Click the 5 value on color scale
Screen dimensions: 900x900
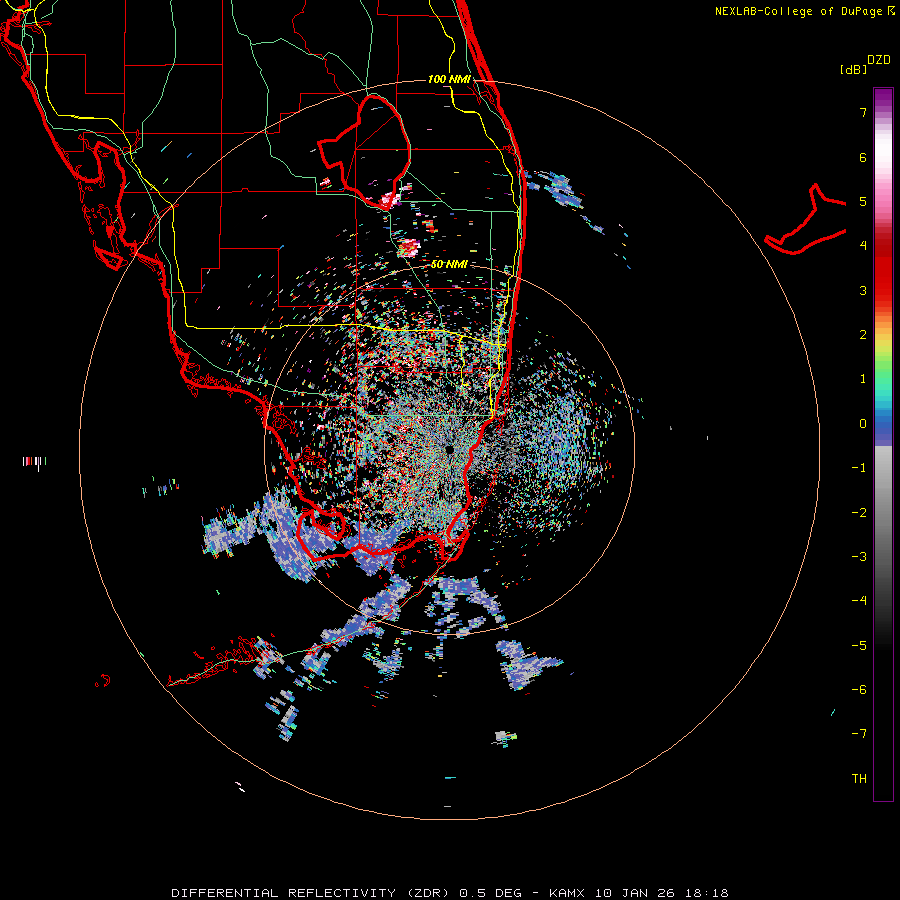coord(863,201)
